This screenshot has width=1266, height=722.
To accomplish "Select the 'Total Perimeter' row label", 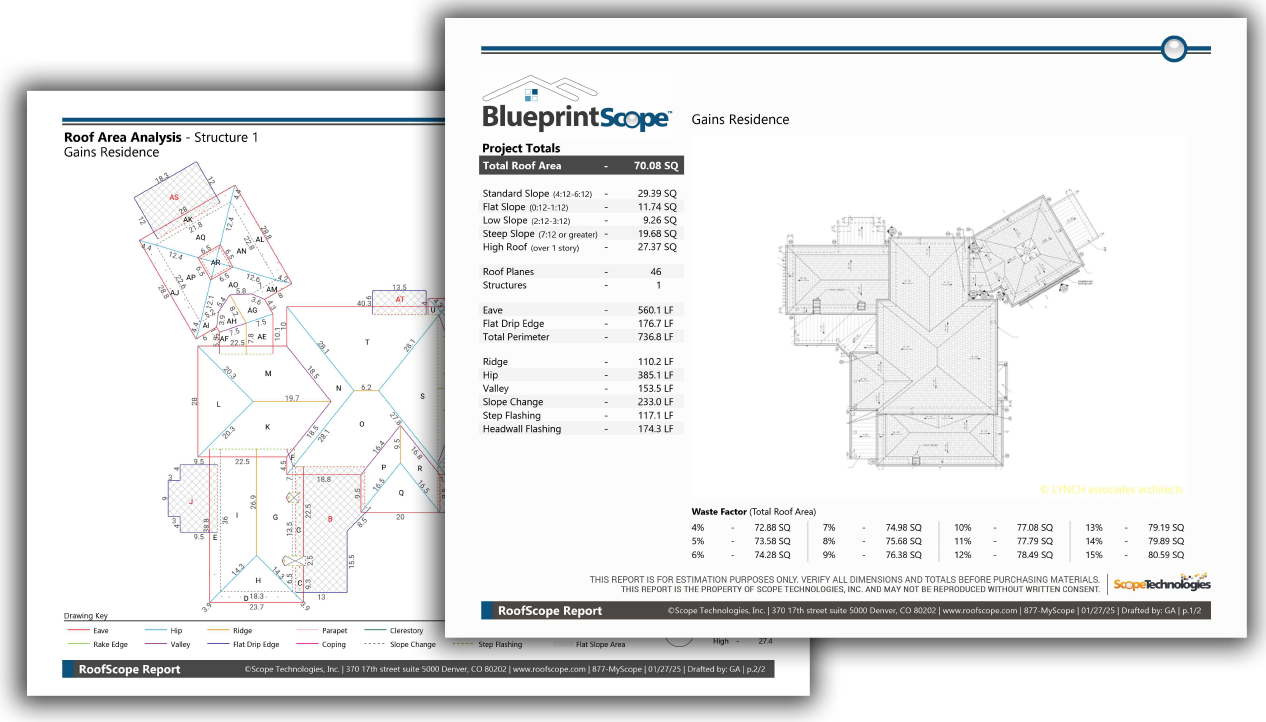I will 516,337.
